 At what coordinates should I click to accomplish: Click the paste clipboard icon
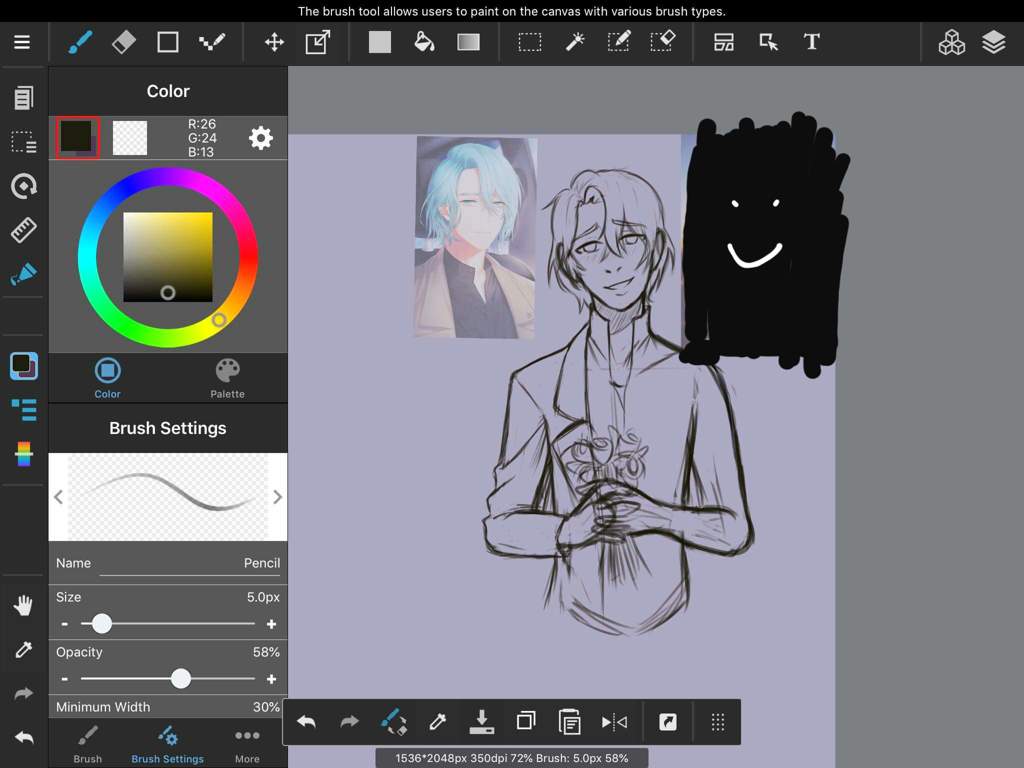569,722
